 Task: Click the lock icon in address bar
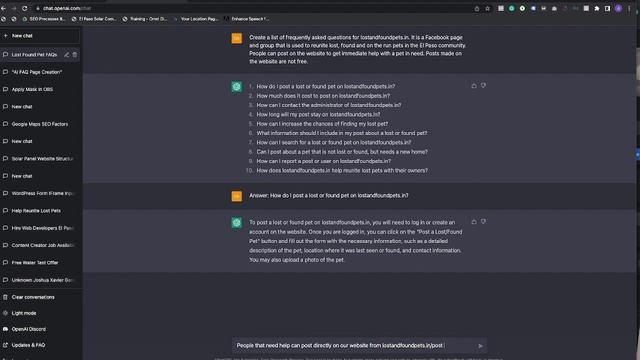(x=38, y=8)
